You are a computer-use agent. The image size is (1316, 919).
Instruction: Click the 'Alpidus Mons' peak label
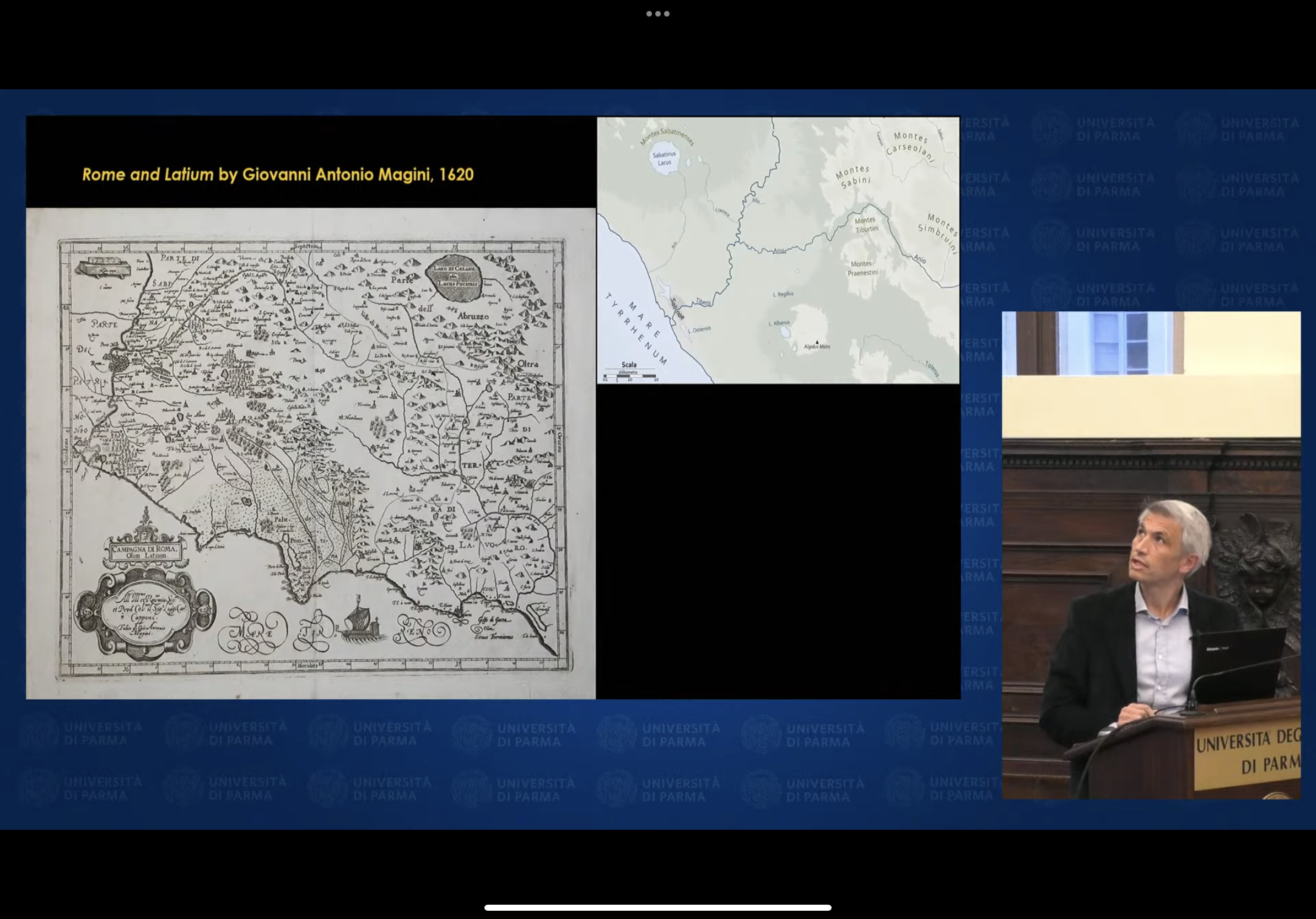click(x=817, y=346)
